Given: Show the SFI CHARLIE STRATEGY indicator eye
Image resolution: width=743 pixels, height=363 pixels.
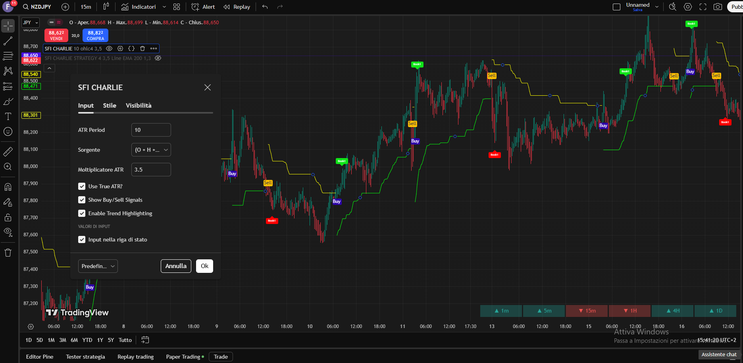Looking at the screenshot, I should (158, 58).
